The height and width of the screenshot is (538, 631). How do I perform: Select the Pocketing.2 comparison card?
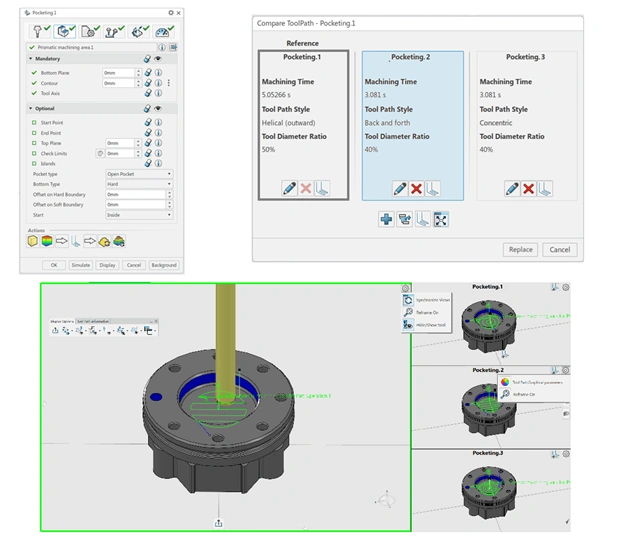[x=413, y=126]
